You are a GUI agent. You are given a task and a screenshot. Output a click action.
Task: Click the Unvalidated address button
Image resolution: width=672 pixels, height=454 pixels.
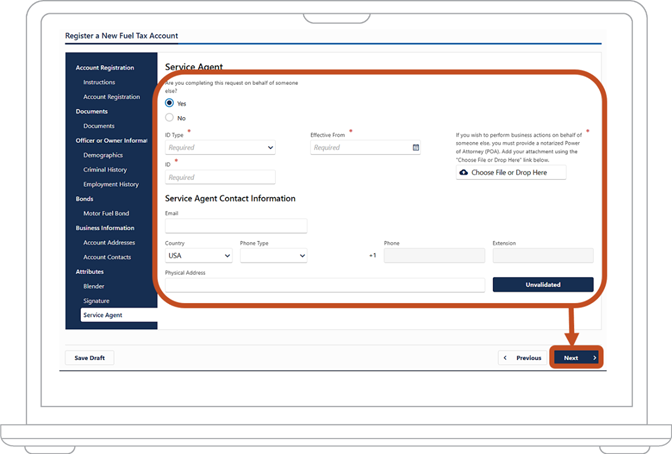543,285
